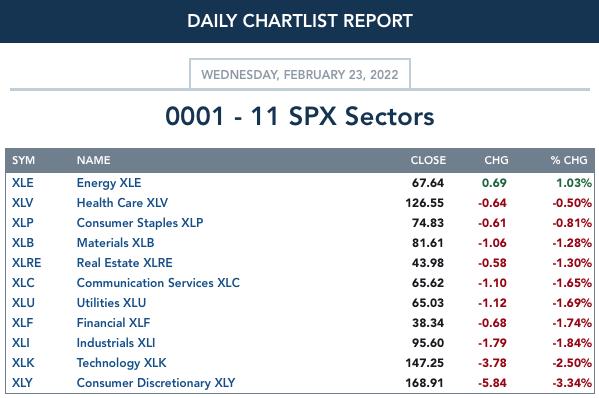
Task: Click the % CHG column header
Action: coord(569,160)
